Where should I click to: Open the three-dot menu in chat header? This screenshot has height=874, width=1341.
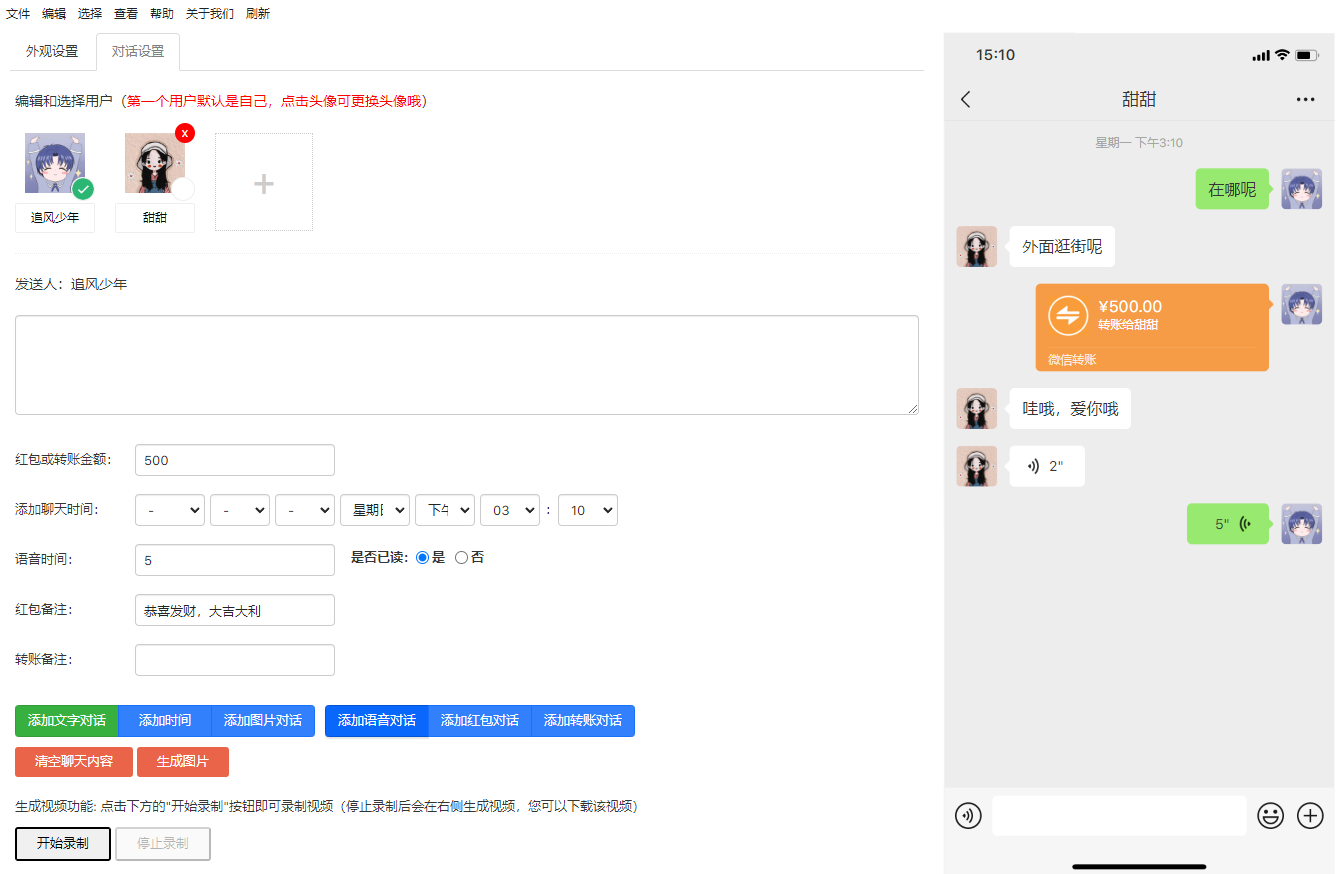(1305, 99)
